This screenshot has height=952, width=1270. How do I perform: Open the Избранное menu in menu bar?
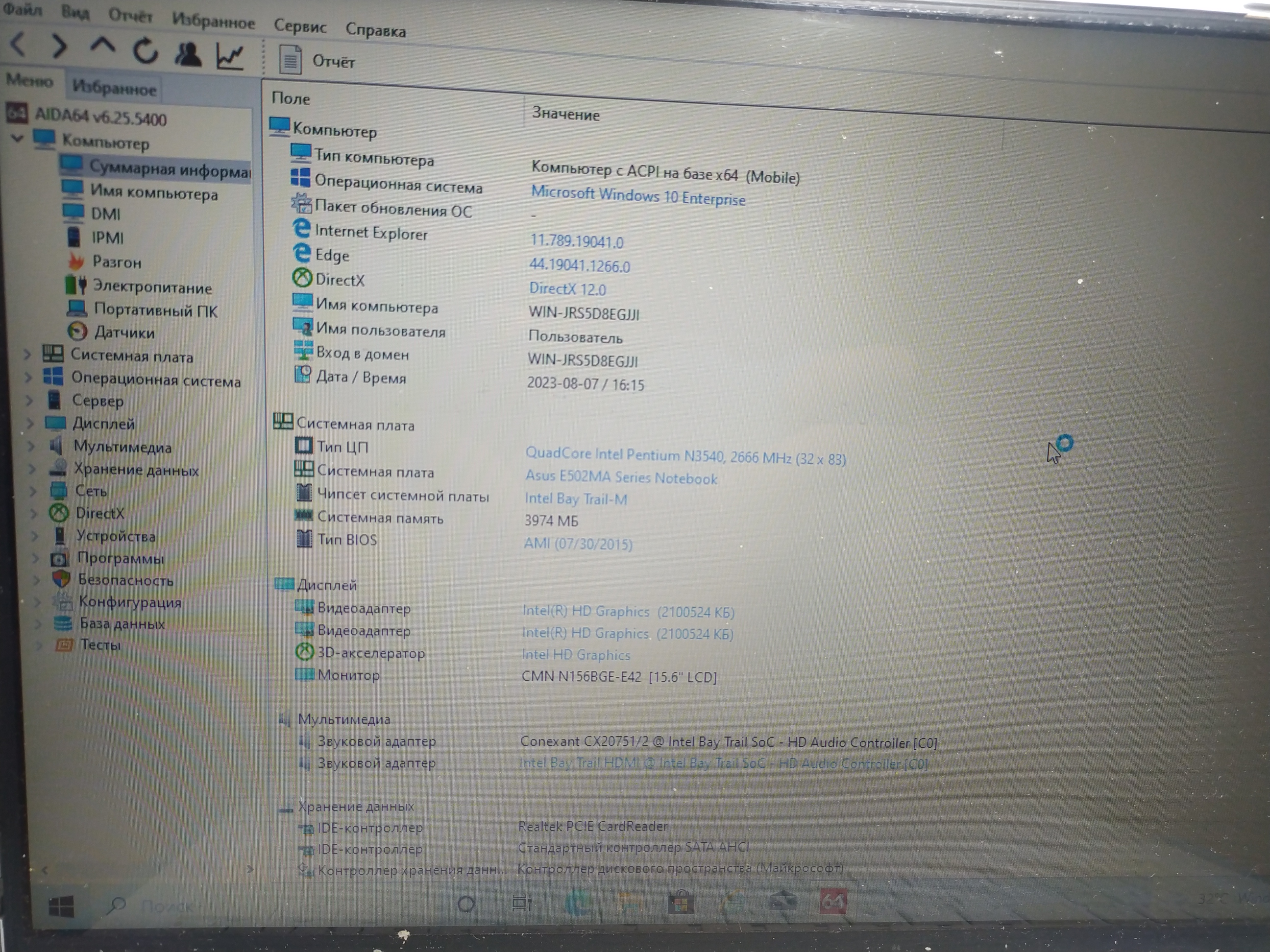214,21
